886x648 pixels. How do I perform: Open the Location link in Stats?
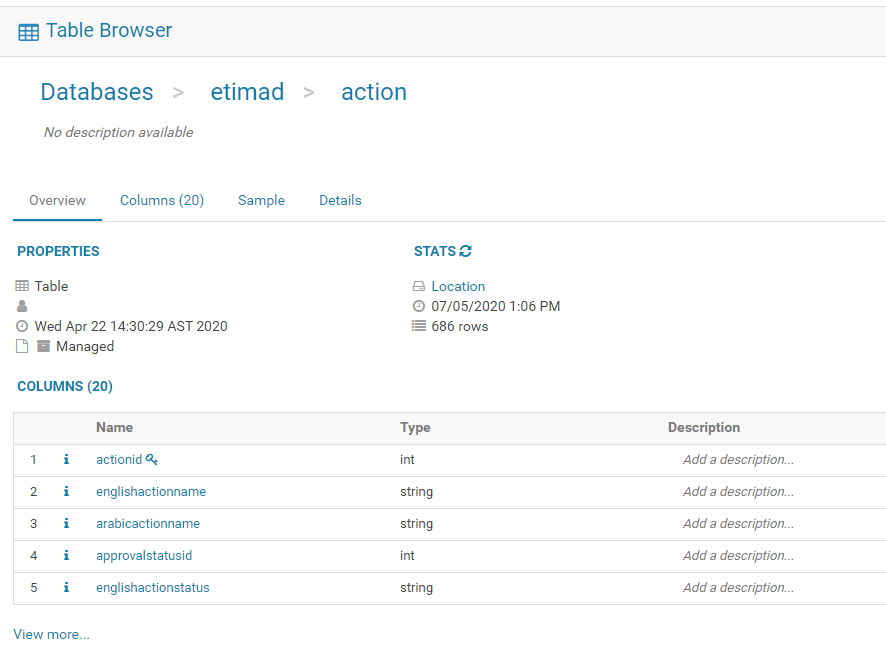pyautogui.click(x=458, y=286)
